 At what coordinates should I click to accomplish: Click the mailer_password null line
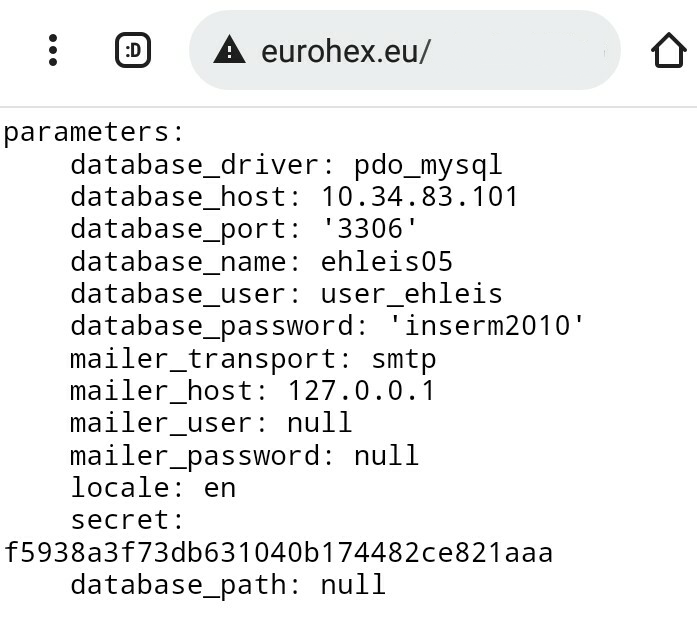pyautogui.click(x=244, y=456)
